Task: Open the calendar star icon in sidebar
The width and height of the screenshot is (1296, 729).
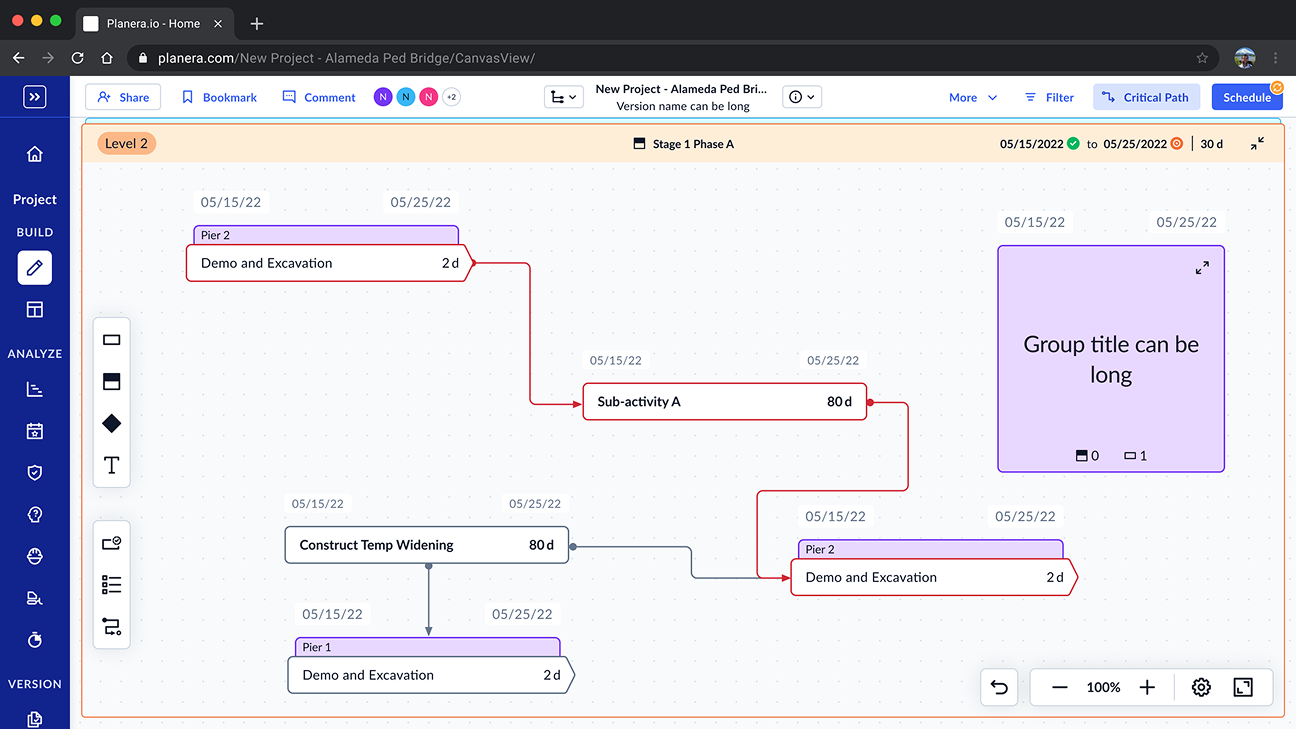Action: 35,432
